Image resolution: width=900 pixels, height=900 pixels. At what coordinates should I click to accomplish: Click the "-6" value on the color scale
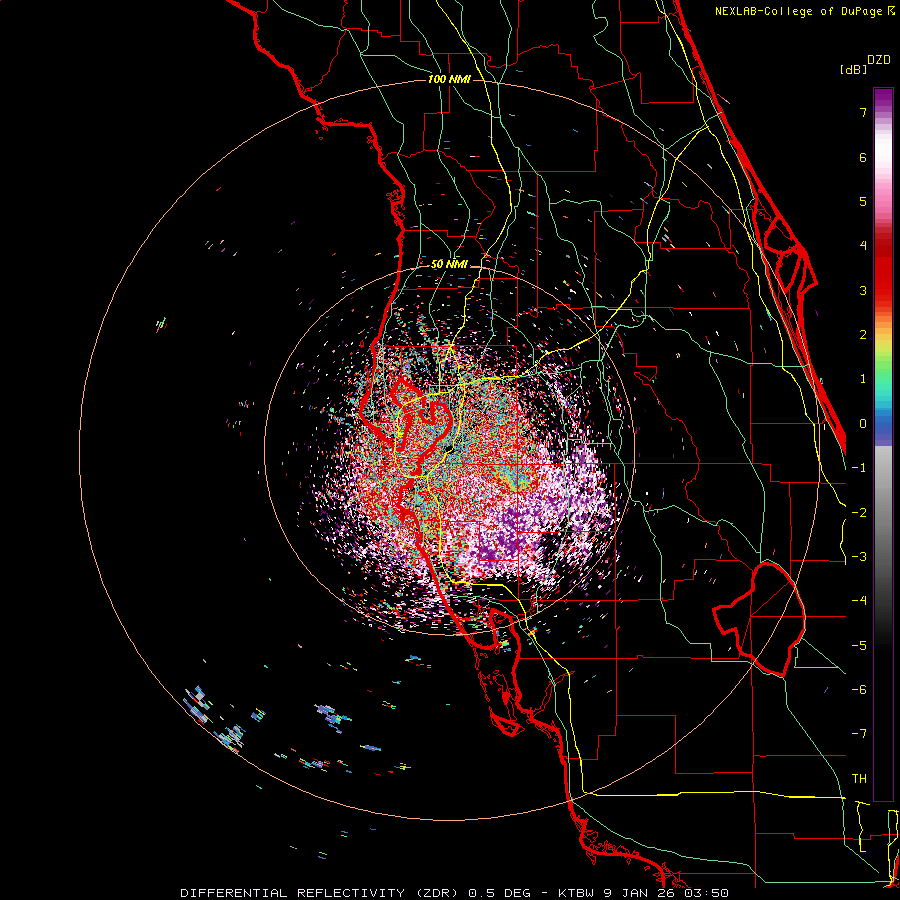(859, 690)
